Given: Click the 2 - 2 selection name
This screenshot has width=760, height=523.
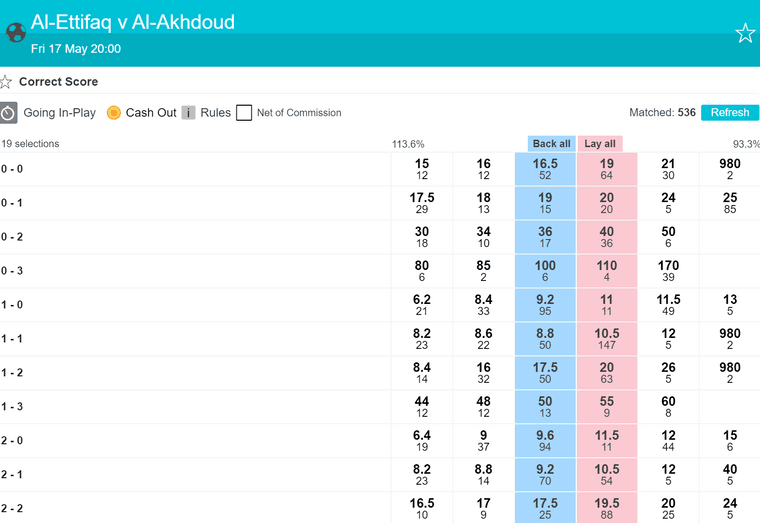Looking at the screenshot, I should pyautogui.click(x=12, y=508).
